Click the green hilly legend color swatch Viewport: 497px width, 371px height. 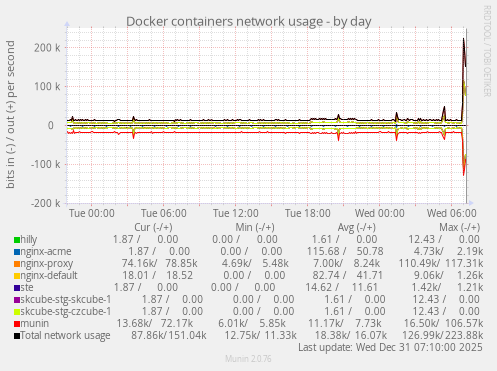[17, 240]
